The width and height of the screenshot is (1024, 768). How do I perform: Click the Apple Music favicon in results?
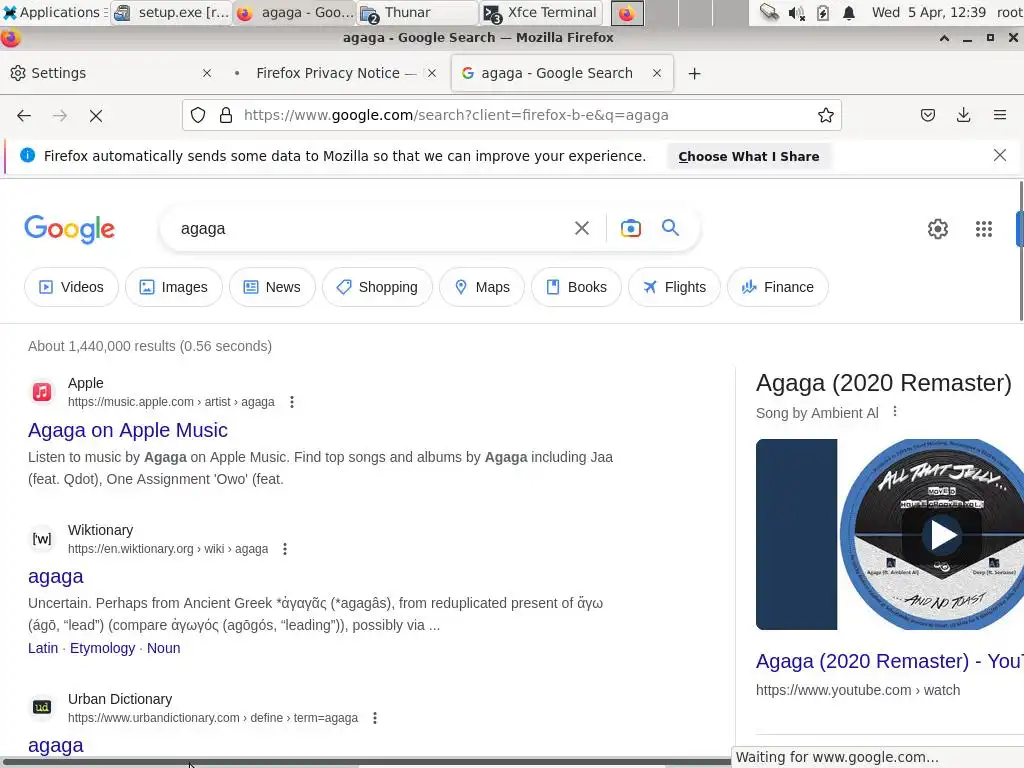pos(42,392)
